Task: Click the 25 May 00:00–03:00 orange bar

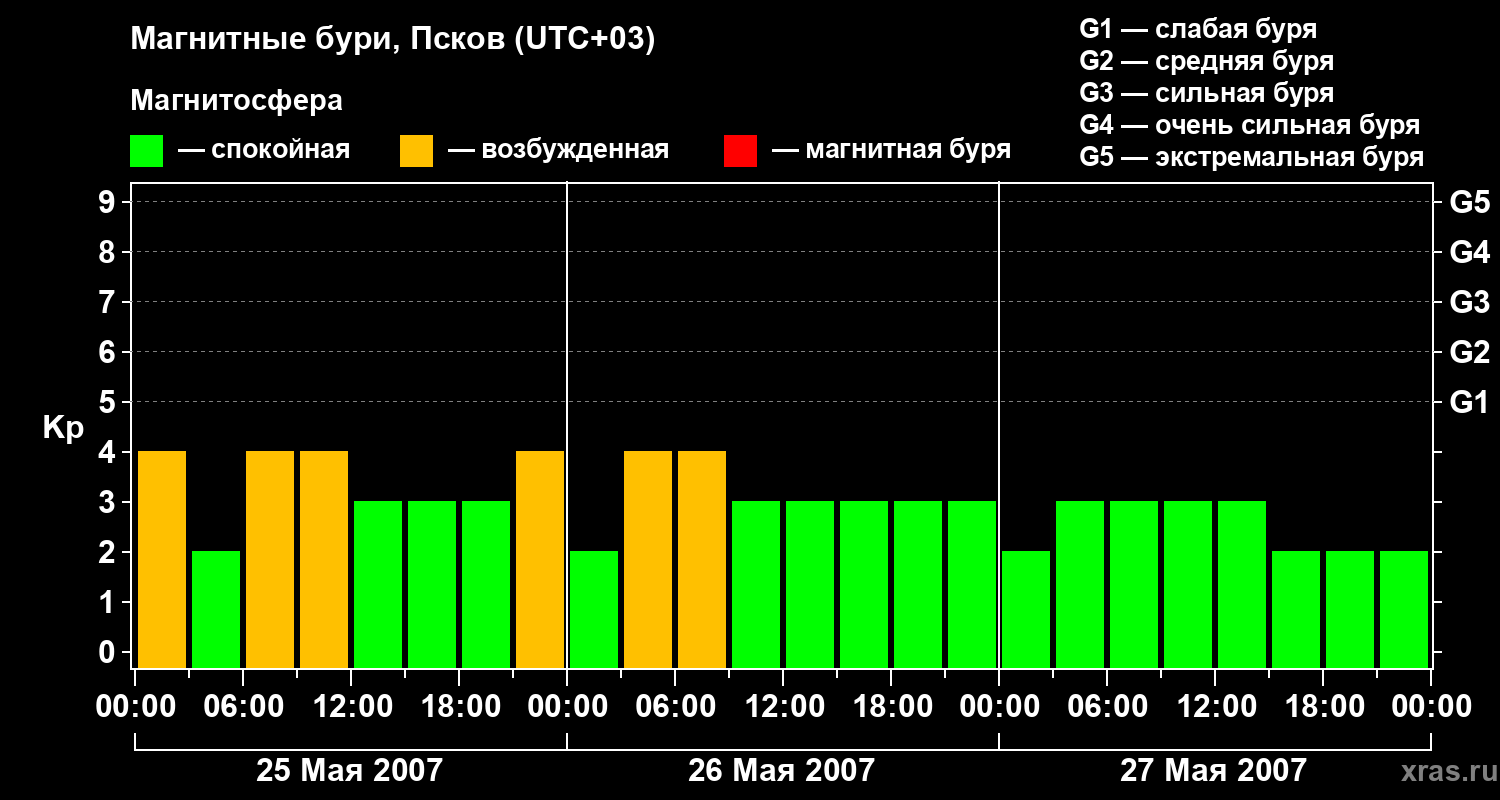Action: [162, 559]
